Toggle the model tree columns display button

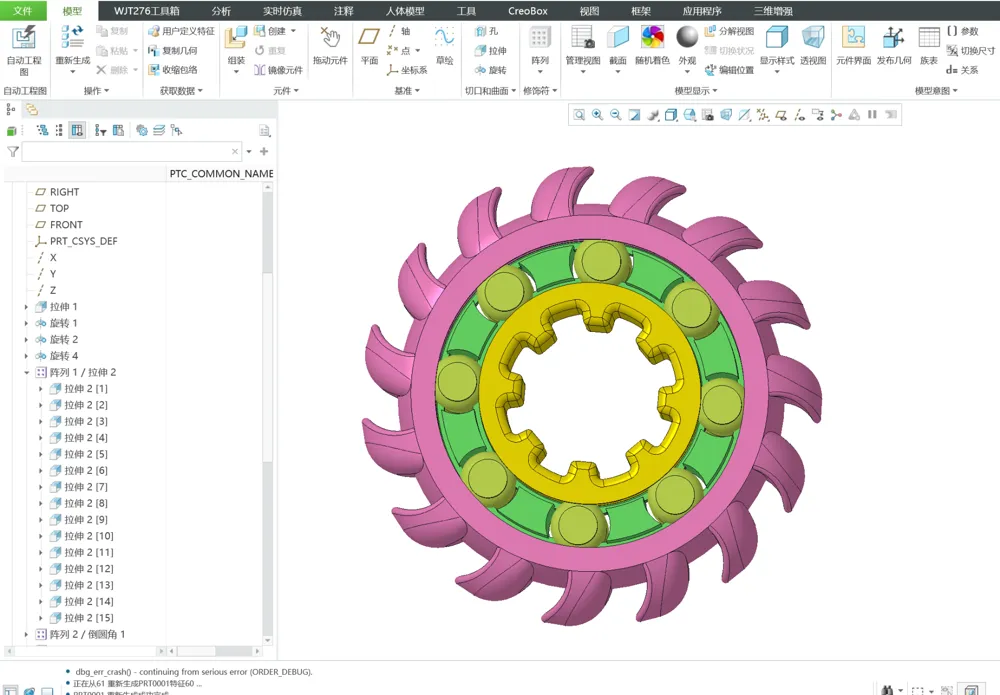[x=77, y=130]
